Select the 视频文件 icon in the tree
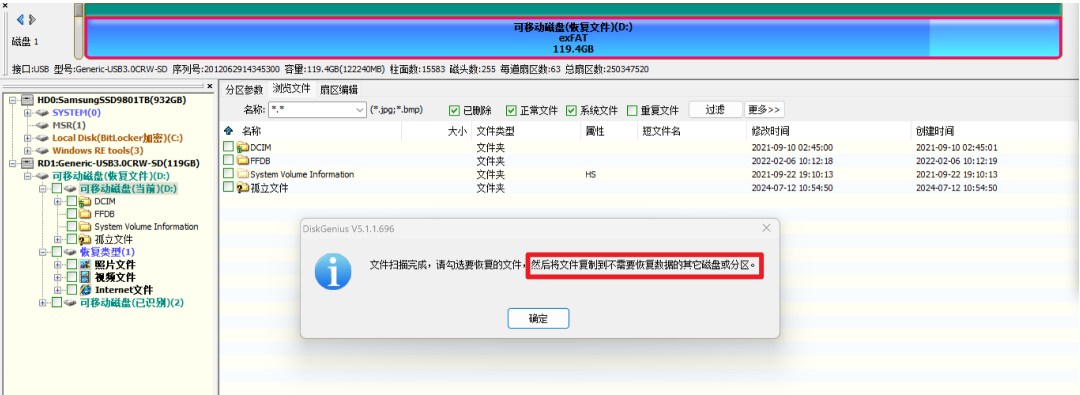This screenshot has width=1080, height=395. tap(85, 277)
